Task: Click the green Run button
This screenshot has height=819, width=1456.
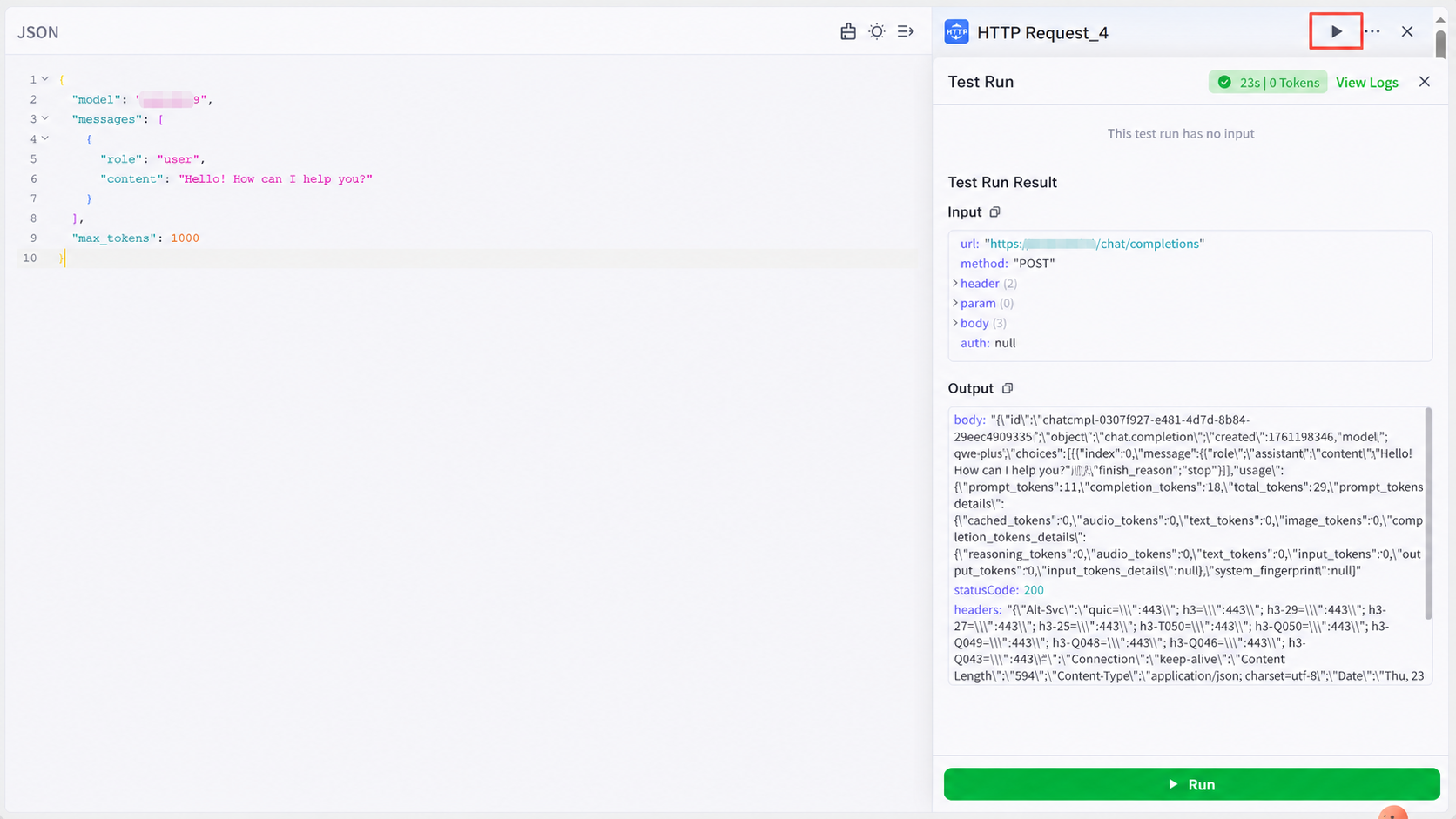Action: (1191, 784)
